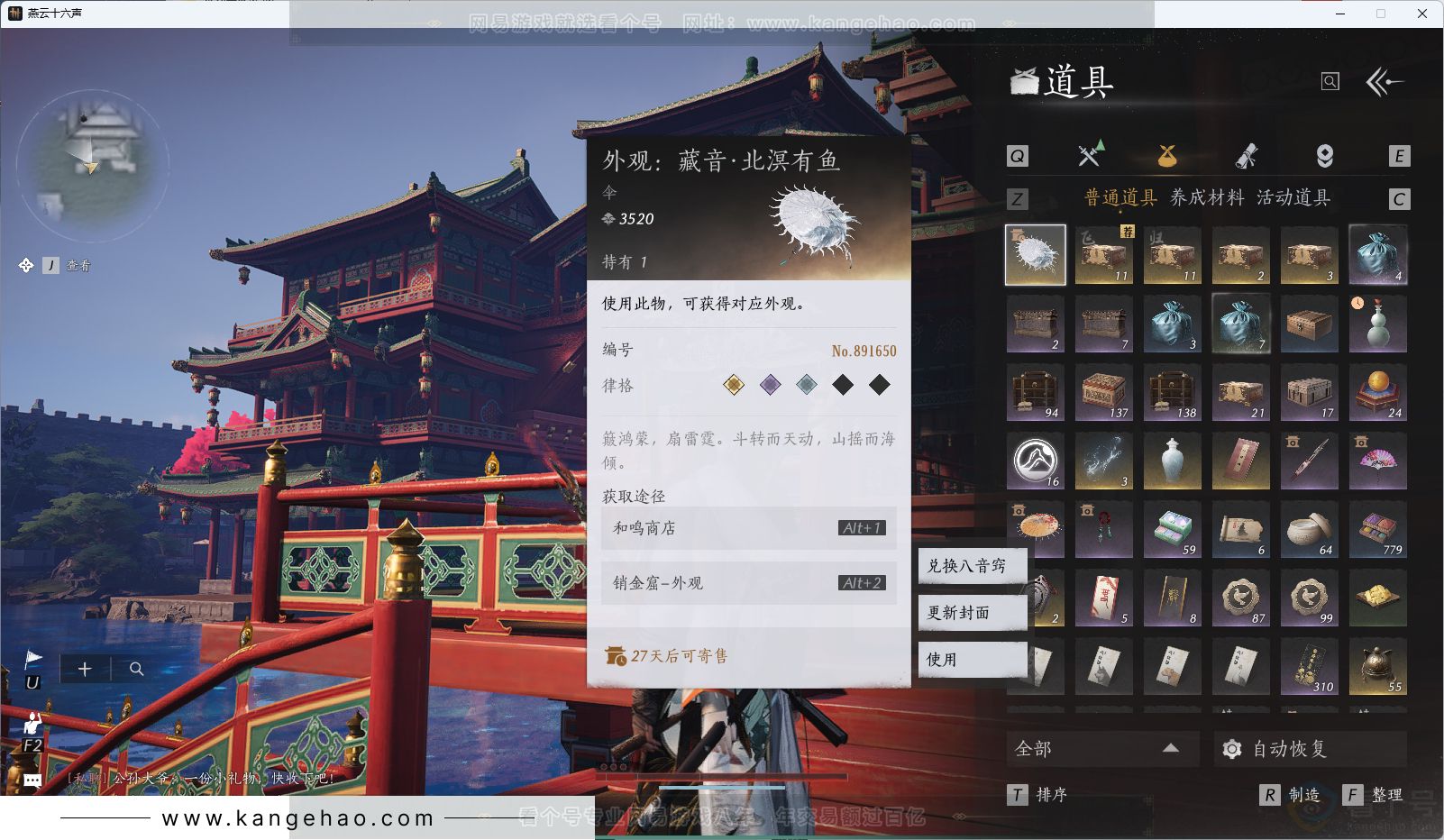Select the recommended 荐 chest with count 11
Viewport: 1444px width, 840px height.
tap(1104, 255)
